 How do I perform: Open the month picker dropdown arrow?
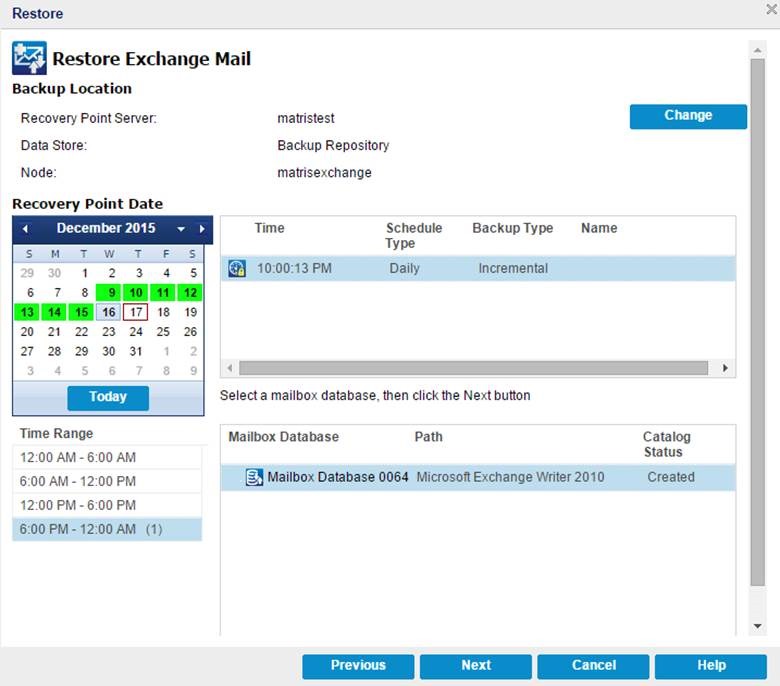coord(181,229)
